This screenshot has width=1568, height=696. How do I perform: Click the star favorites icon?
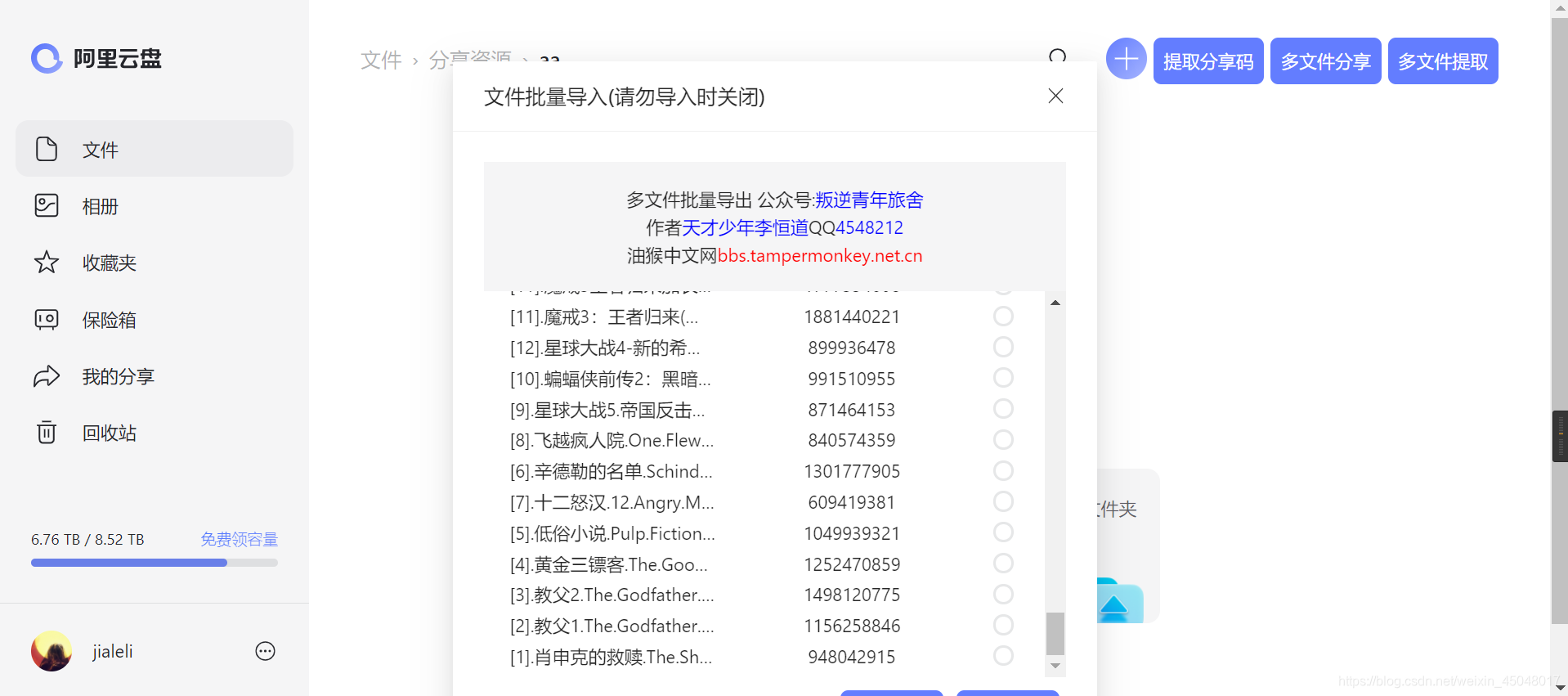point(47,263)
